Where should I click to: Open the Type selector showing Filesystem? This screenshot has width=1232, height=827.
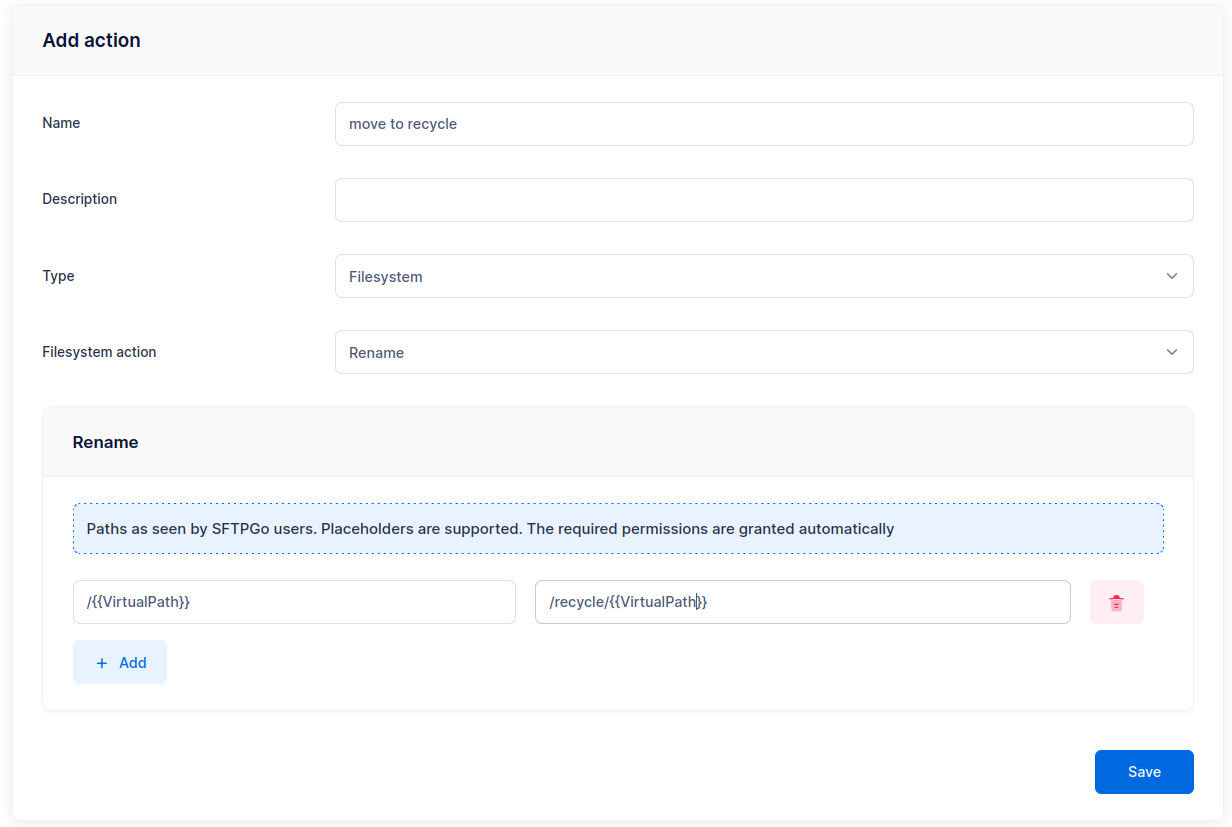pos(750,276)
